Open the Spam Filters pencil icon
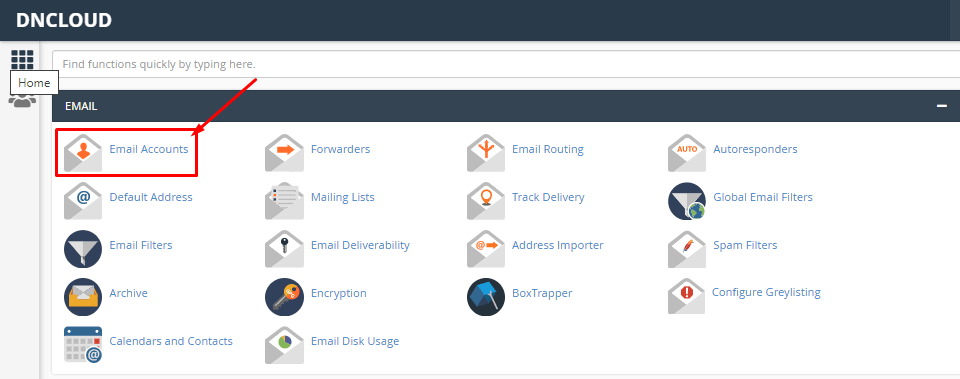960x379 pixels. pyautogui.click(x=687, y=249)
